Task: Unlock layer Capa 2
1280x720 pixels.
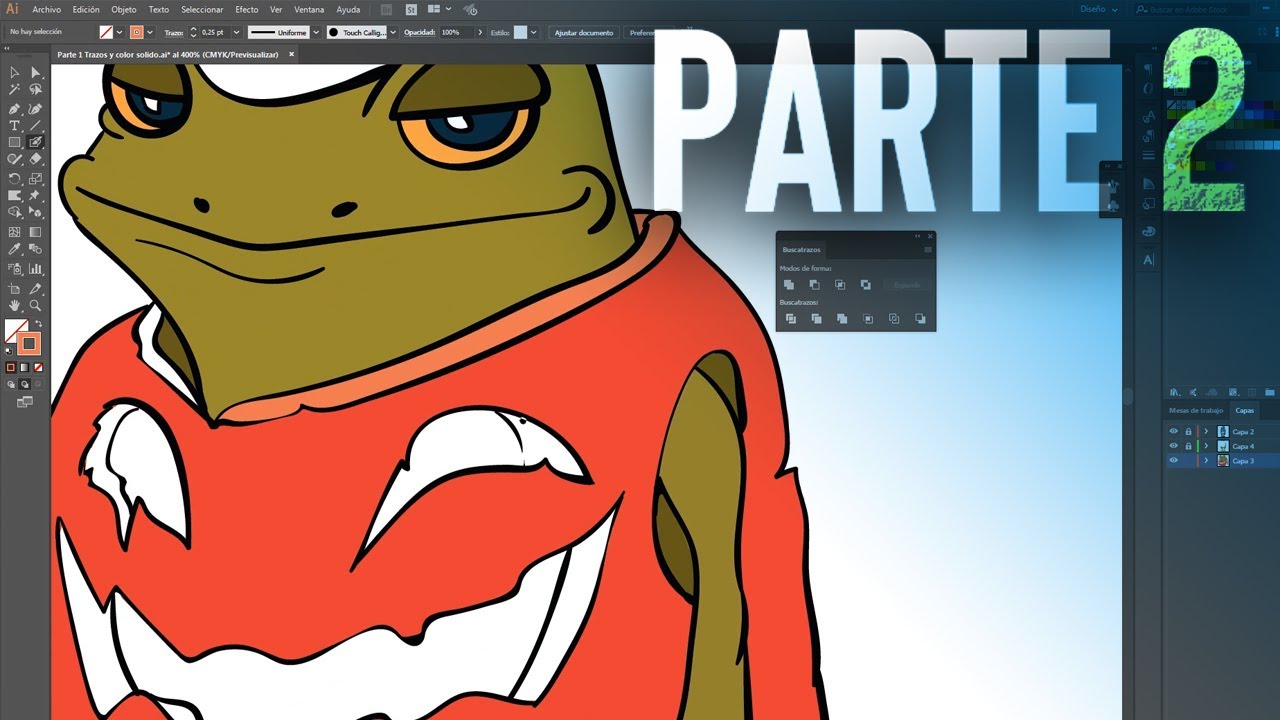Action: pos(1188,431)
